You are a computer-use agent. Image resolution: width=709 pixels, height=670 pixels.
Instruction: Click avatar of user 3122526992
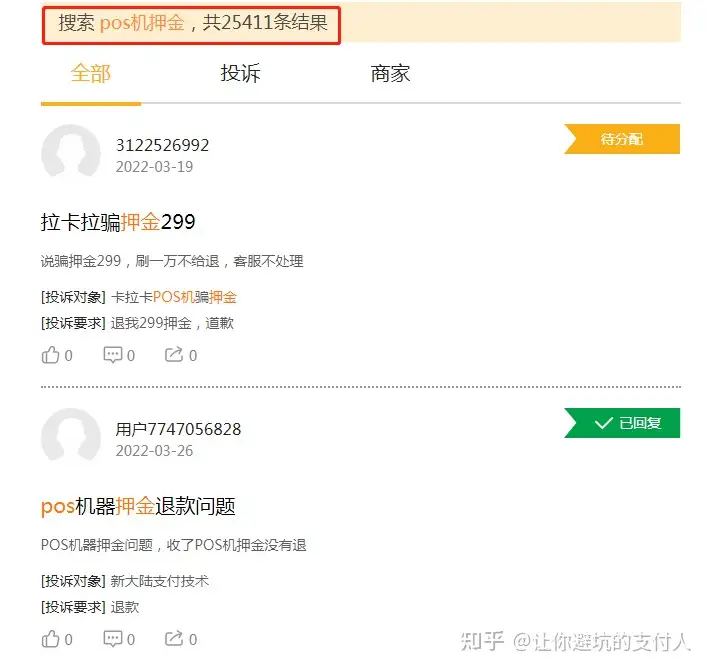pyautogui.click(x=71, y=151)
